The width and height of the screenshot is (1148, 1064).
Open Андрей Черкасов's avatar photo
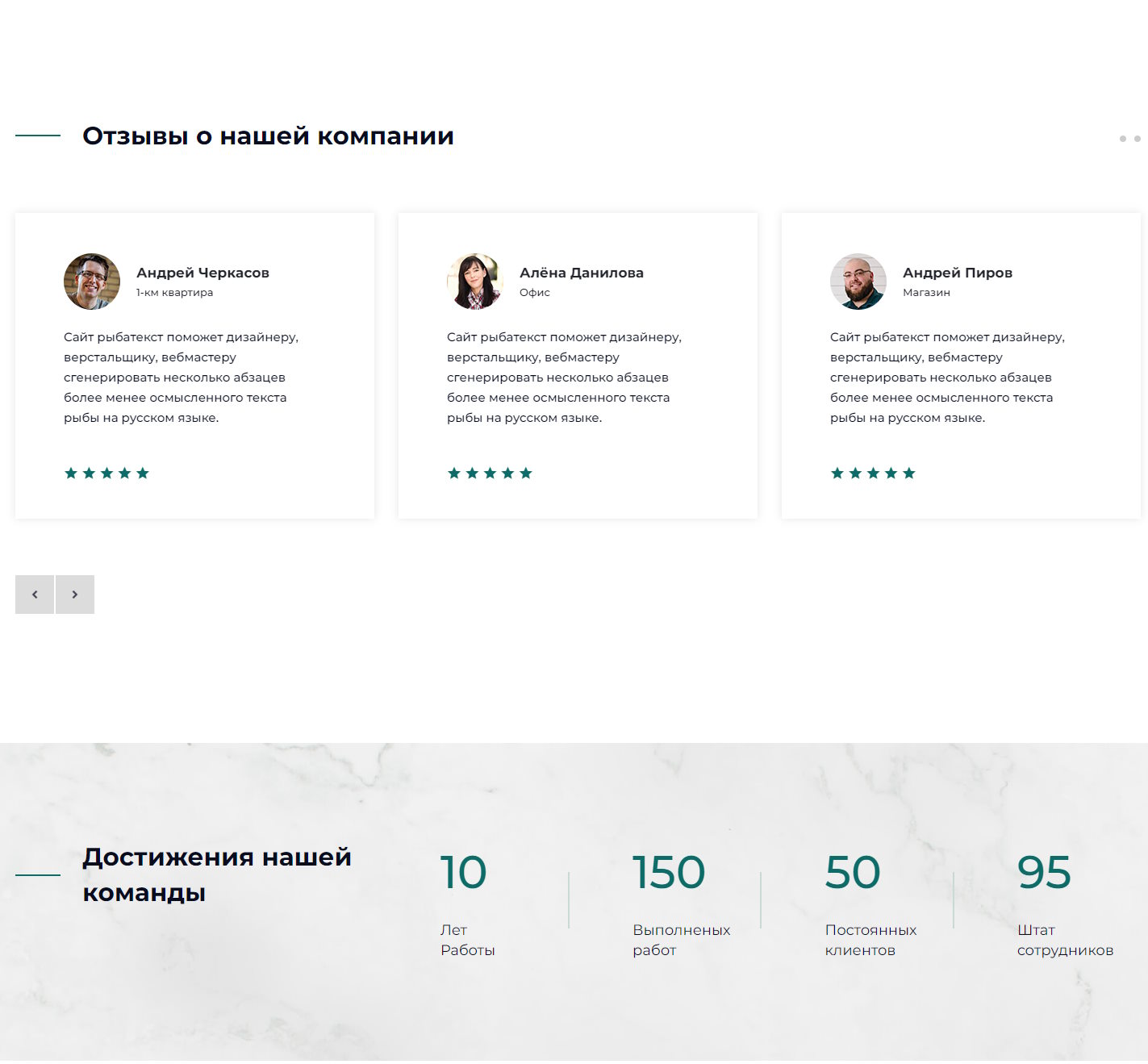click(92, 282)
